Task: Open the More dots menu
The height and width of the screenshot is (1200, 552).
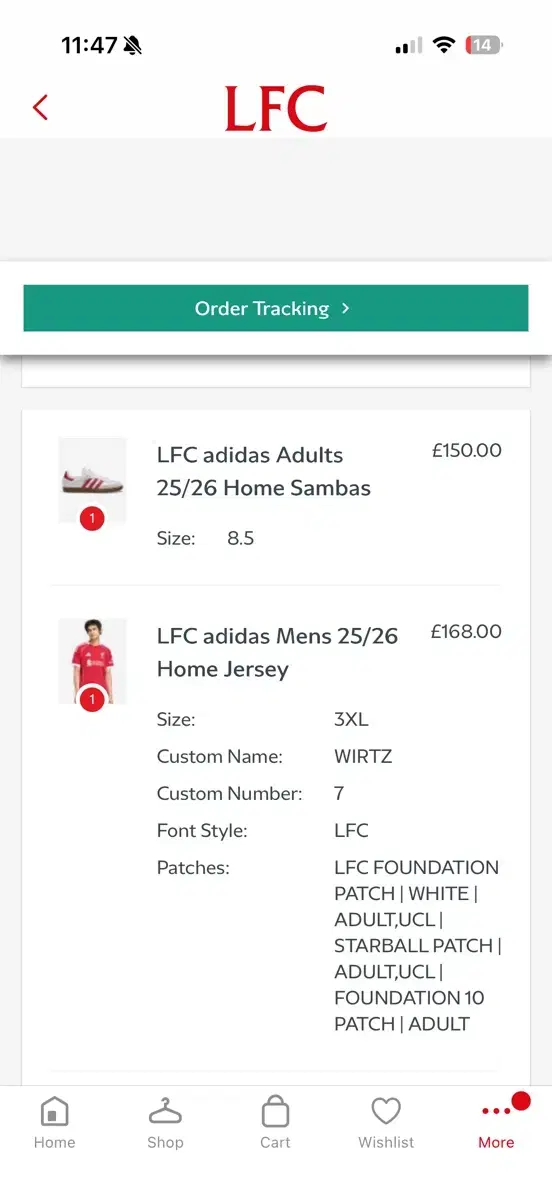Action: 496,1111
